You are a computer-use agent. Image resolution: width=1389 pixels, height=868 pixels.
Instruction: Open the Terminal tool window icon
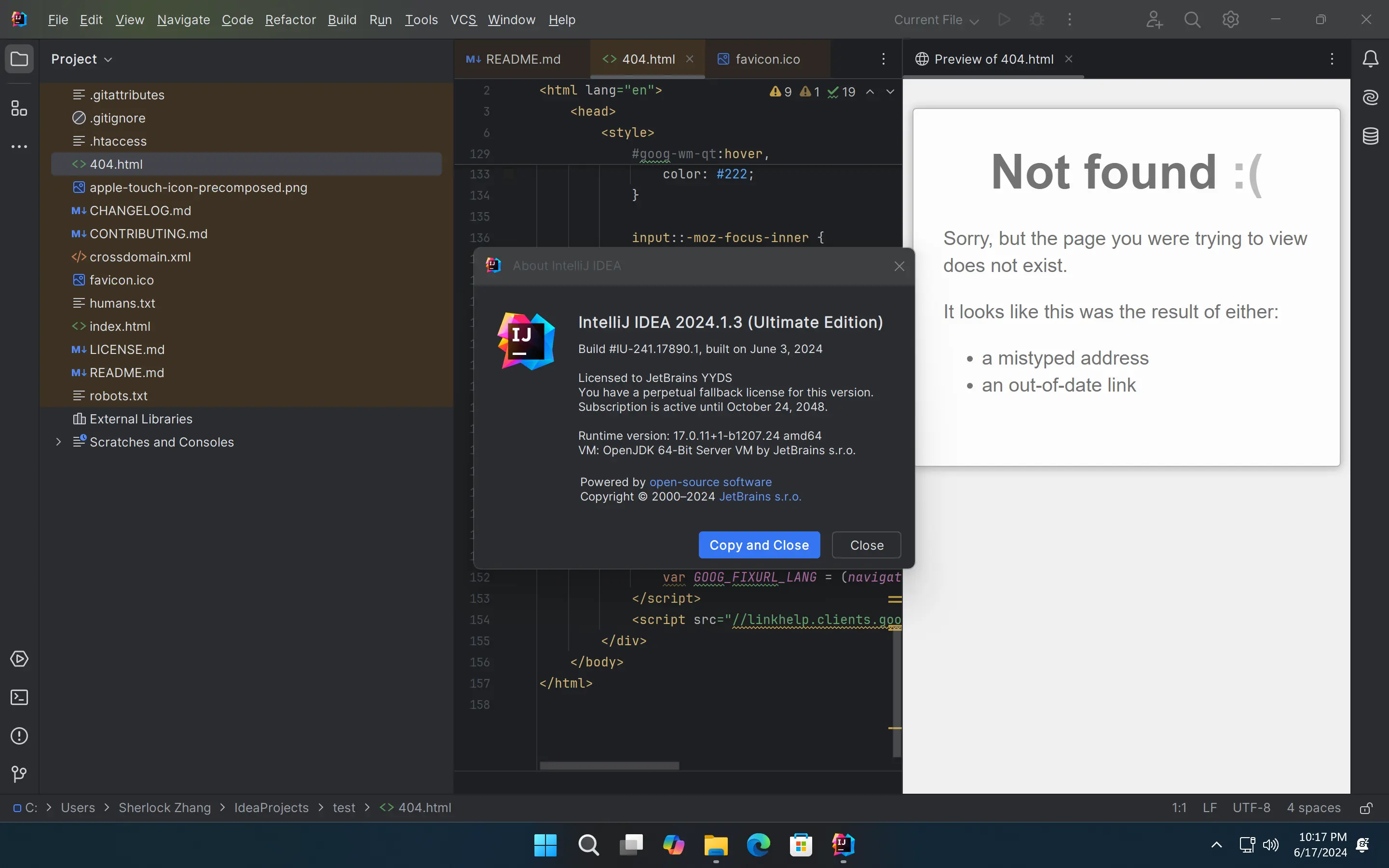pos(19,697)
